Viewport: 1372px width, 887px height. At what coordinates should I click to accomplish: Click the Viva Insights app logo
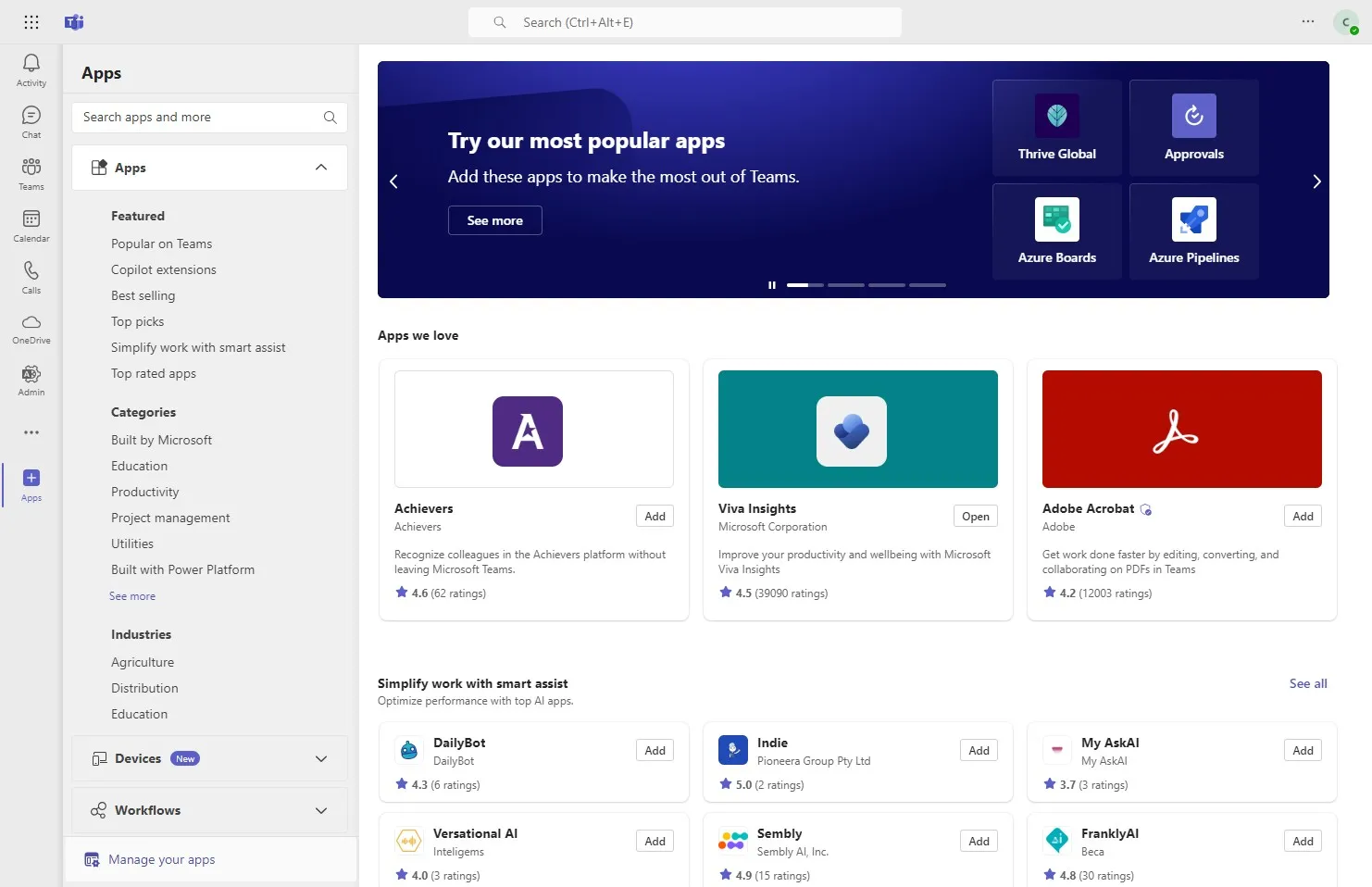pos(852,431)
